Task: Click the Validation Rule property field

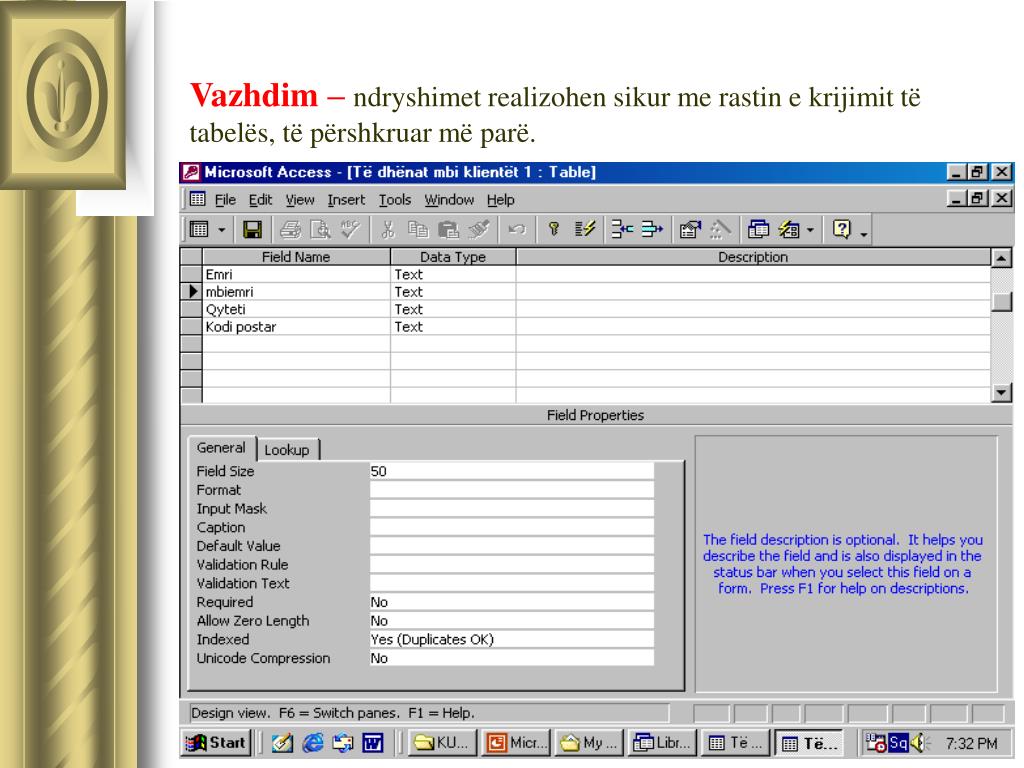Action: point(511,565)
